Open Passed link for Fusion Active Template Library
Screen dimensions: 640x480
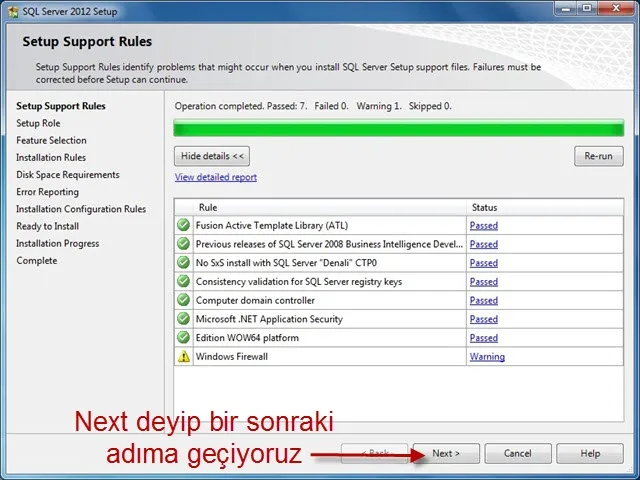click(484, 225)
